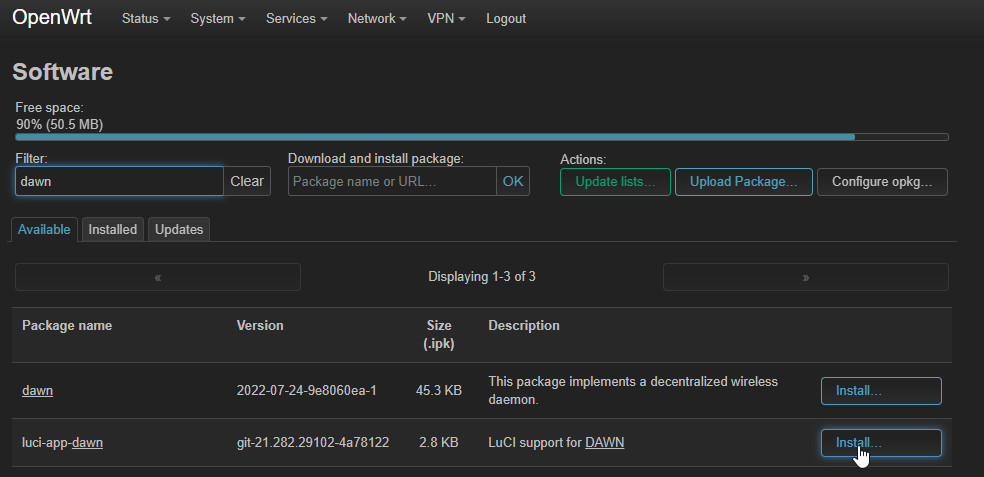Viewport: 984px width, 477px height.
Task: Select the decentralized wireless daemon description
Action: (633, 390)
